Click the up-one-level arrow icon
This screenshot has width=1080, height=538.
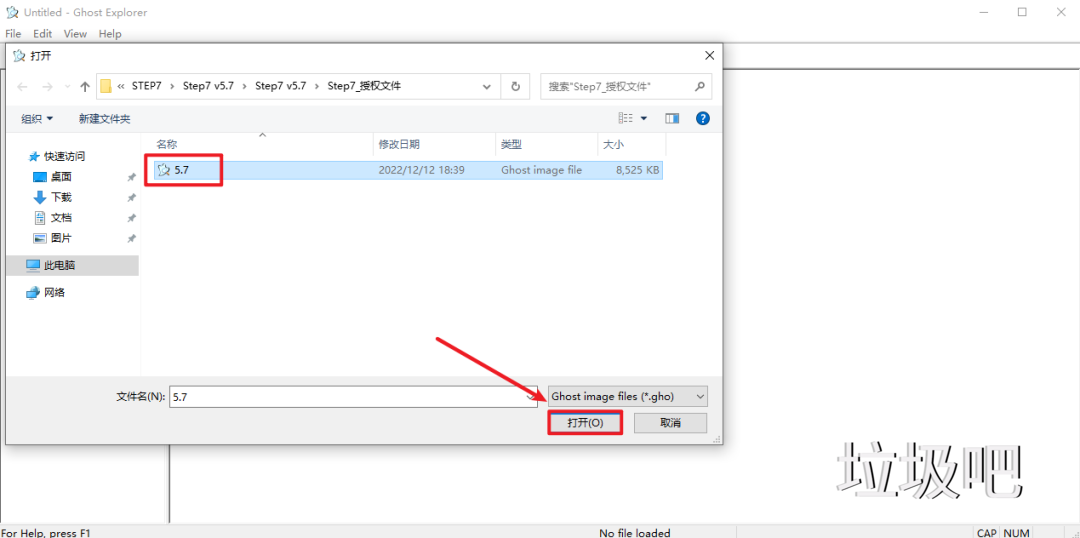point(85,86)
